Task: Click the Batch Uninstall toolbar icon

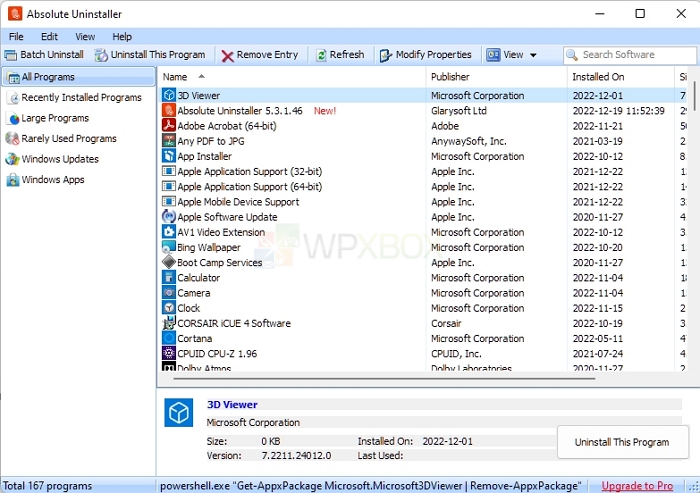Action: click(10, 55)
